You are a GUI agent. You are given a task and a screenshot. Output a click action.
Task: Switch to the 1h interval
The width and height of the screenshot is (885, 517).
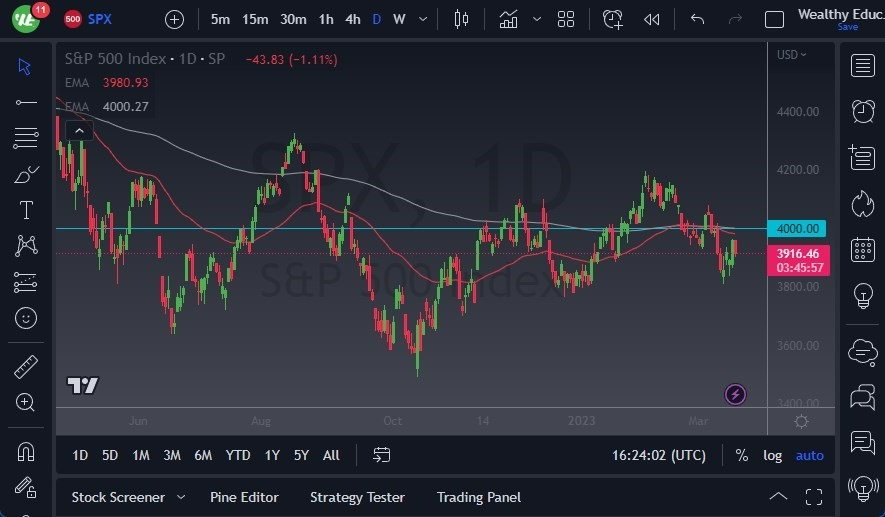pos(326,20)
